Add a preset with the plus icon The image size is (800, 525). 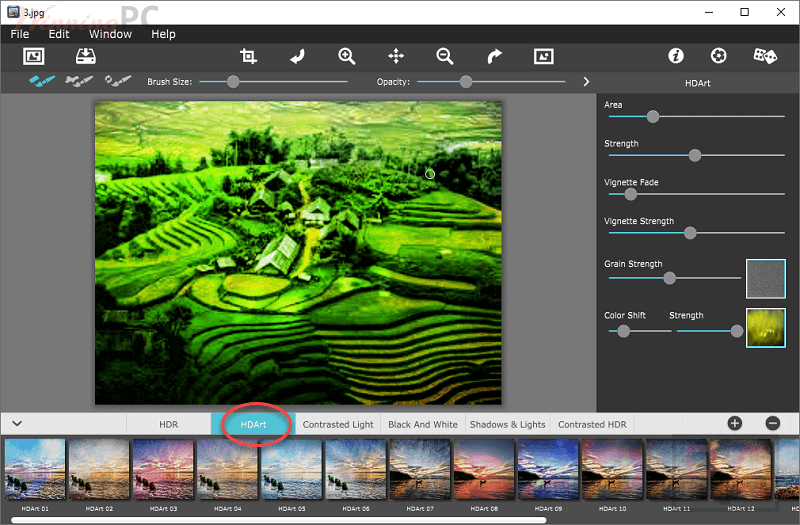pyautogui.click(x=735, y=423)
